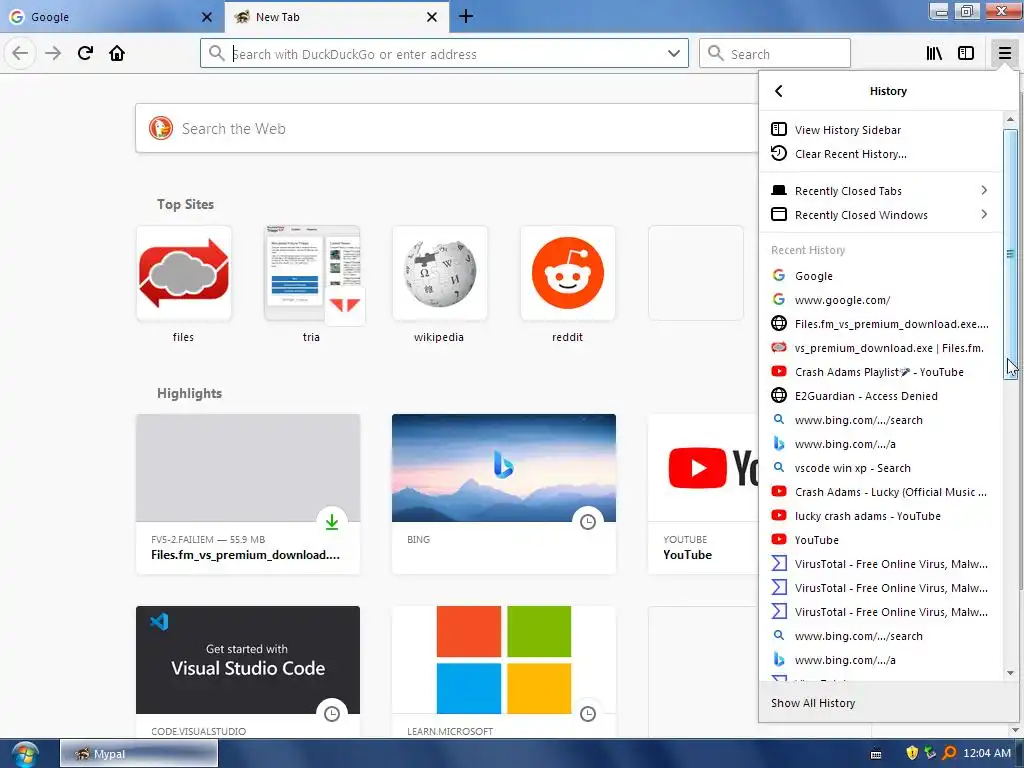1024x768 pixels.
Task: Open a new tab with plus button
Action: point(466,16)
